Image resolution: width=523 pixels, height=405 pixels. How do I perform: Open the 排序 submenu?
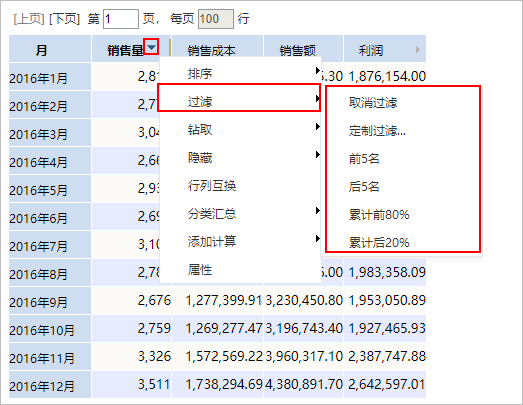[x=240, y=73]
